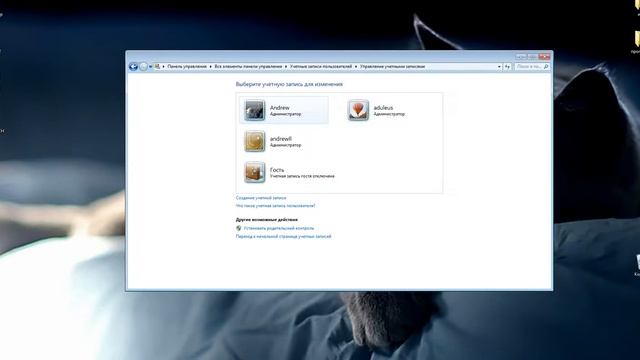Click the Control Panel icon in address bar
Screen dimensions: 640x360
[x=157, y=66]
